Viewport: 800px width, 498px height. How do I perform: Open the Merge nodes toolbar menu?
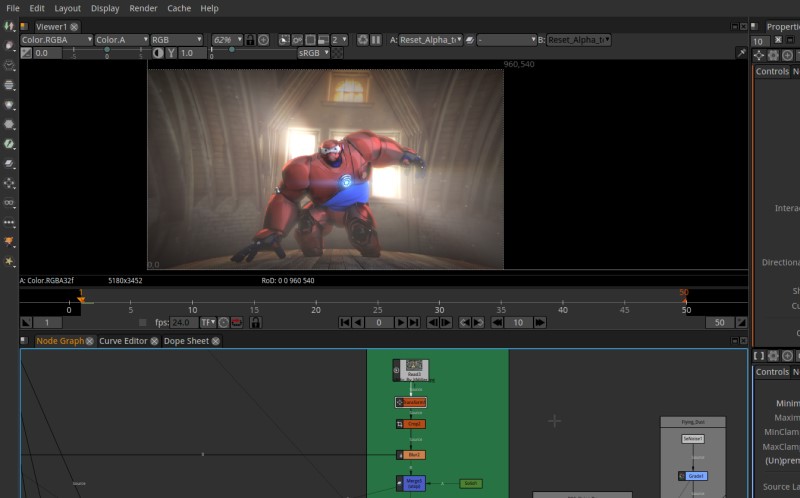click(x=9, y=163)
